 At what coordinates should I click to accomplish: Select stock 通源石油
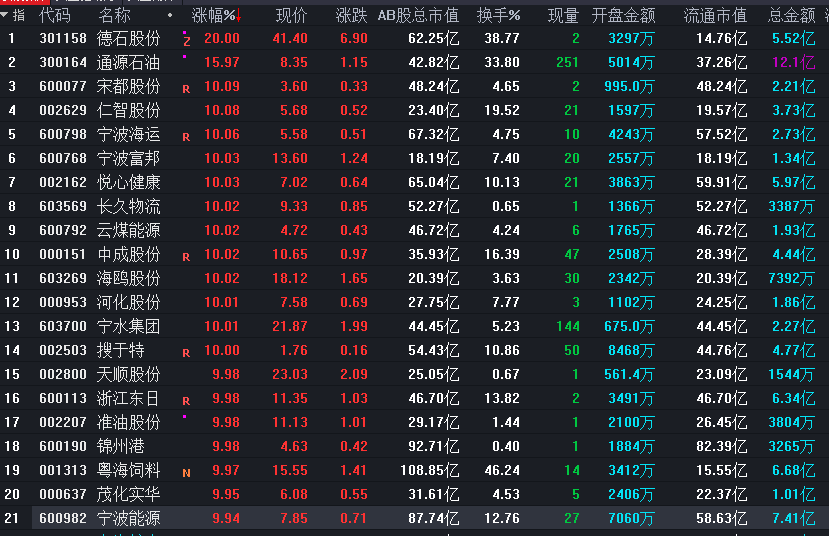coord(128,62)
